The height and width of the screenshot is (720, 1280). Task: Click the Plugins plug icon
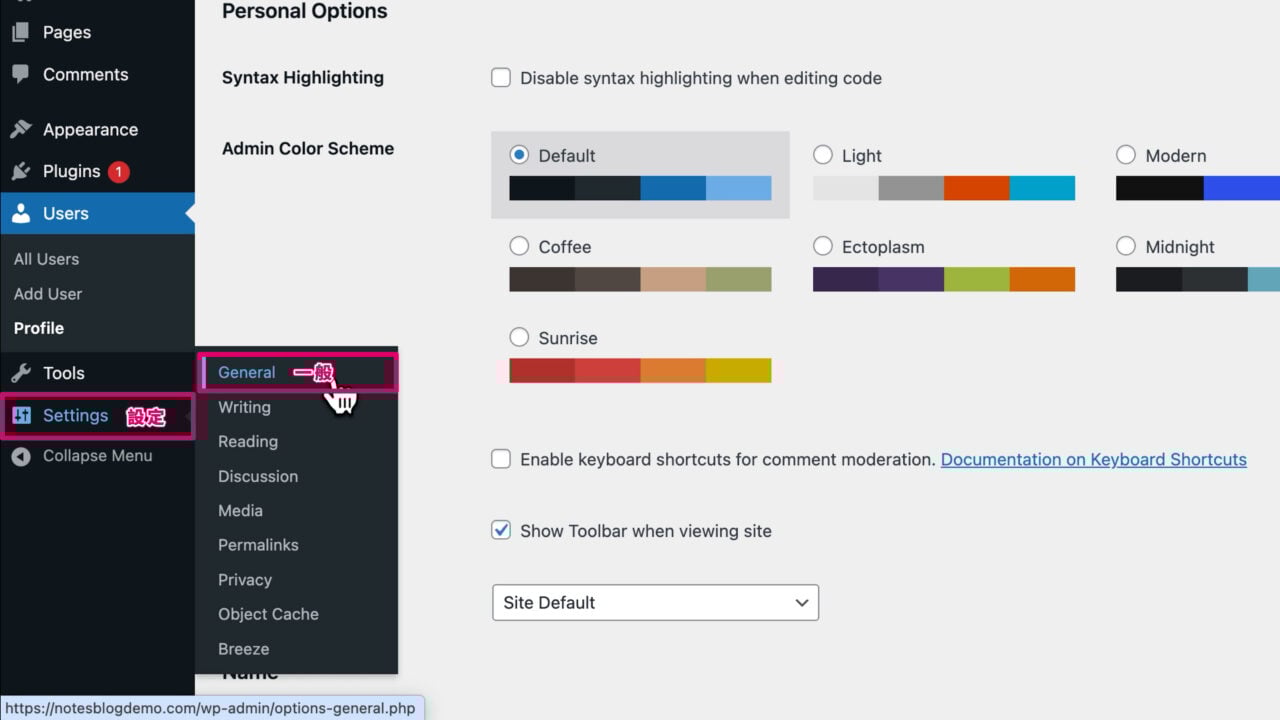(x=20, y=172)
